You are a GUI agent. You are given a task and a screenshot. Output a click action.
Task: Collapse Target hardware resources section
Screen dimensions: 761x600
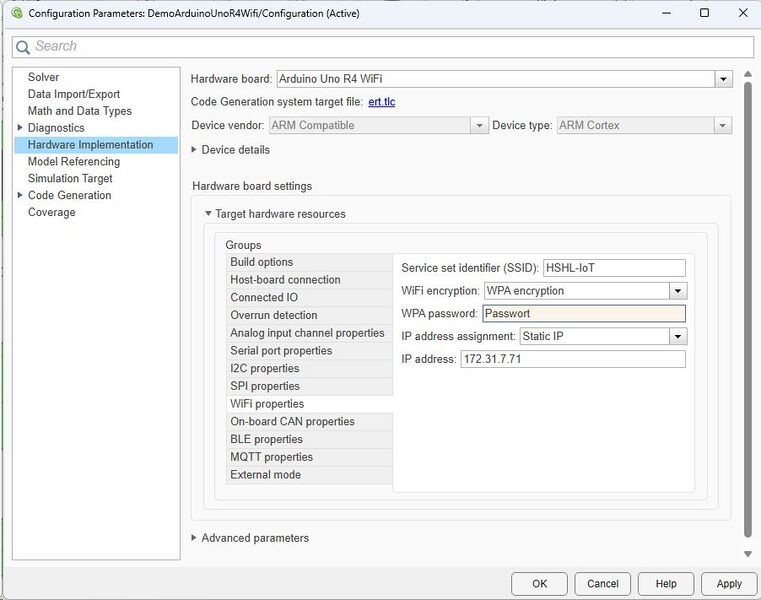(208, 214)
